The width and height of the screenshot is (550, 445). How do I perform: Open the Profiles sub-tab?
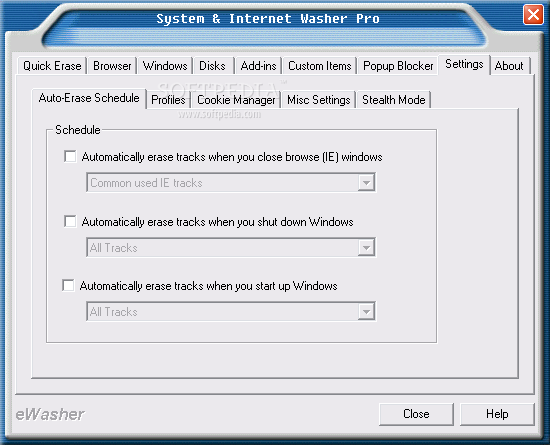(168, 100)
